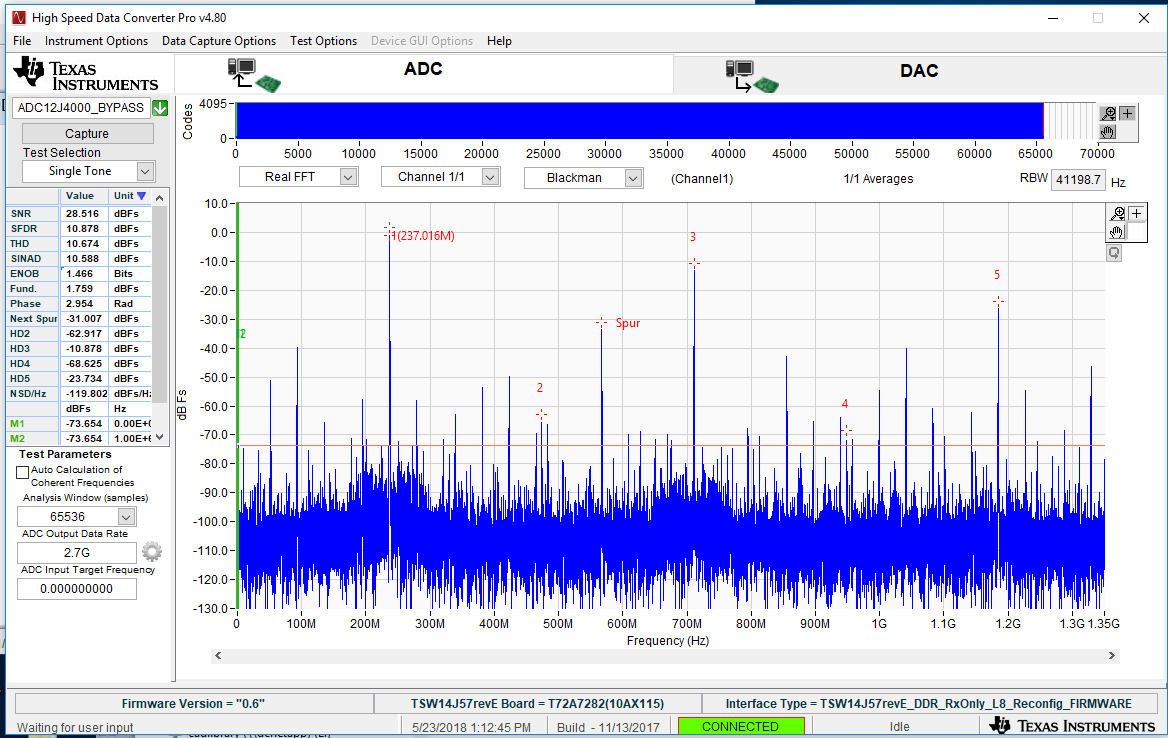Click the reset view icon below FFT palette
This screenshot has height=738, width=1168.
point(1114,253)
